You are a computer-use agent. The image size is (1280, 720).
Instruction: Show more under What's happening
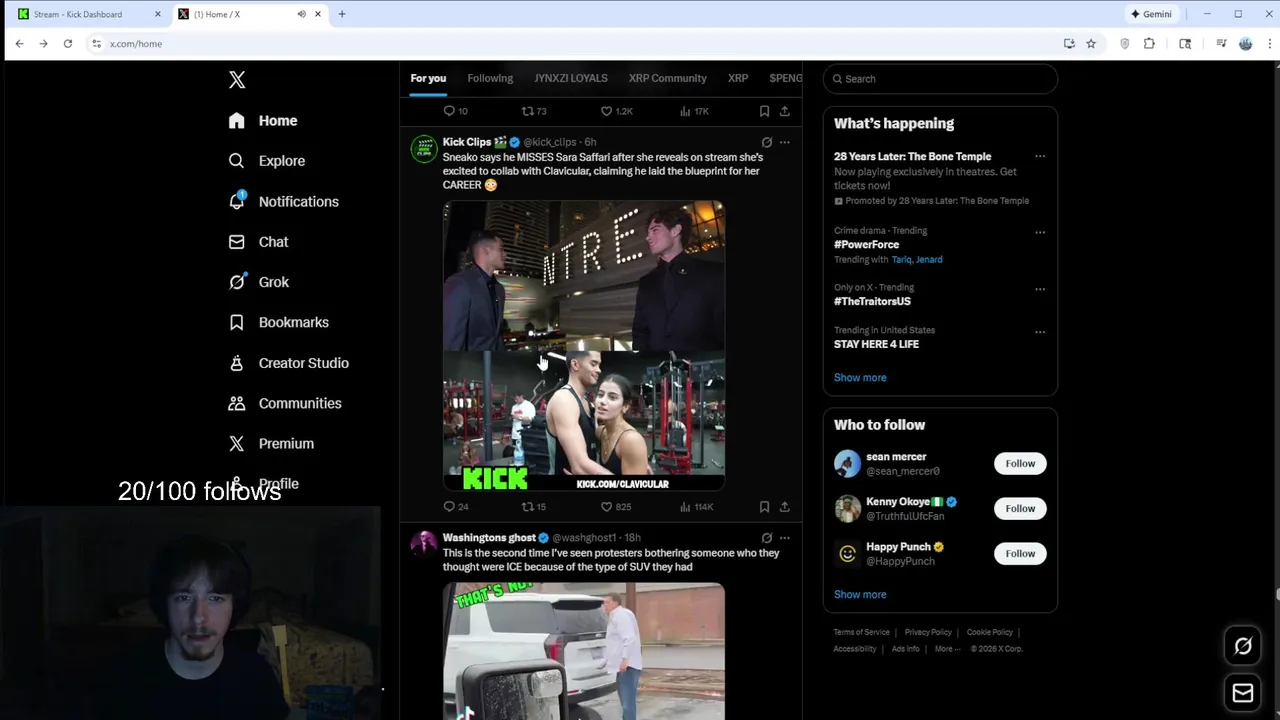[x=860, y=378]
